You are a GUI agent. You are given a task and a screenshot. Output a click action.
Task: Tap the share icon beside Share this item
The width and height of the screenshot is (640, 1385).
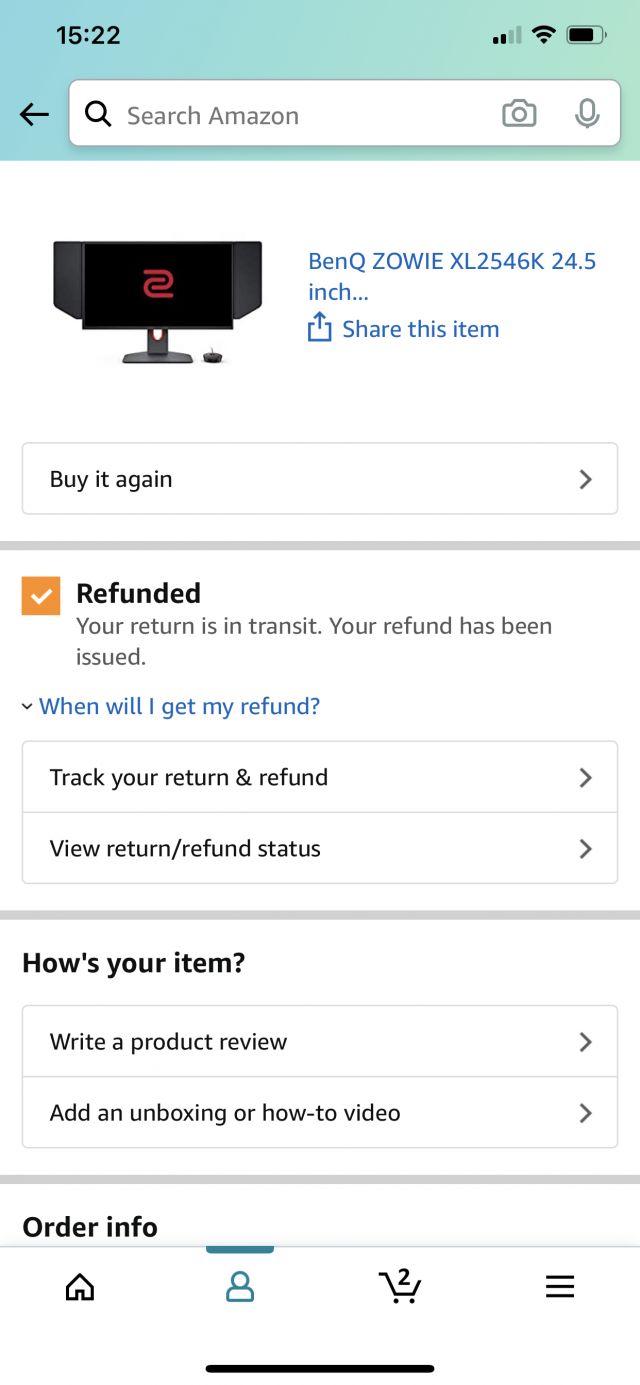[x=319, y=328]
